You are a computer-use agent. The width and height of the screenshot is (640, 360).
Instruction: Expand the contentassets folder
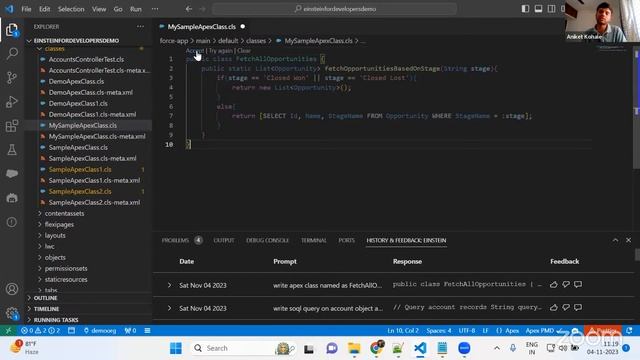pos(64,213)
